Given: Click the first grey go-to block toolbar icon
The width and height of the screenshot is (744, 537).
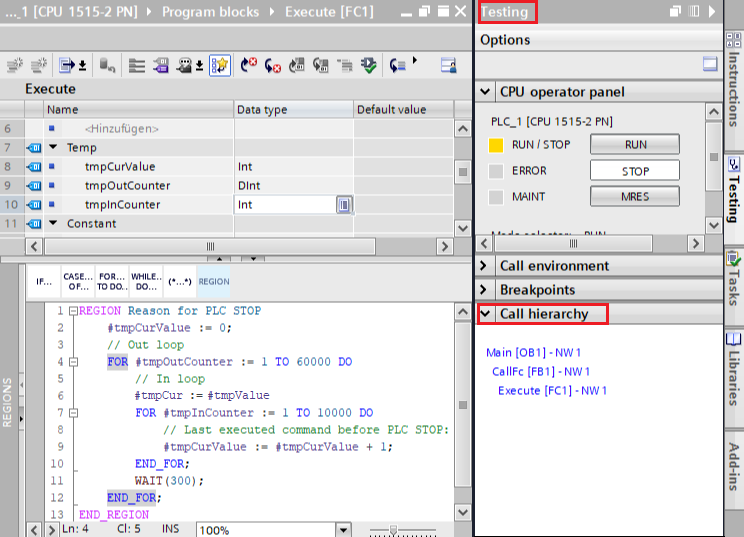Looking at the screenshot, I should click(x=297, y=65).
